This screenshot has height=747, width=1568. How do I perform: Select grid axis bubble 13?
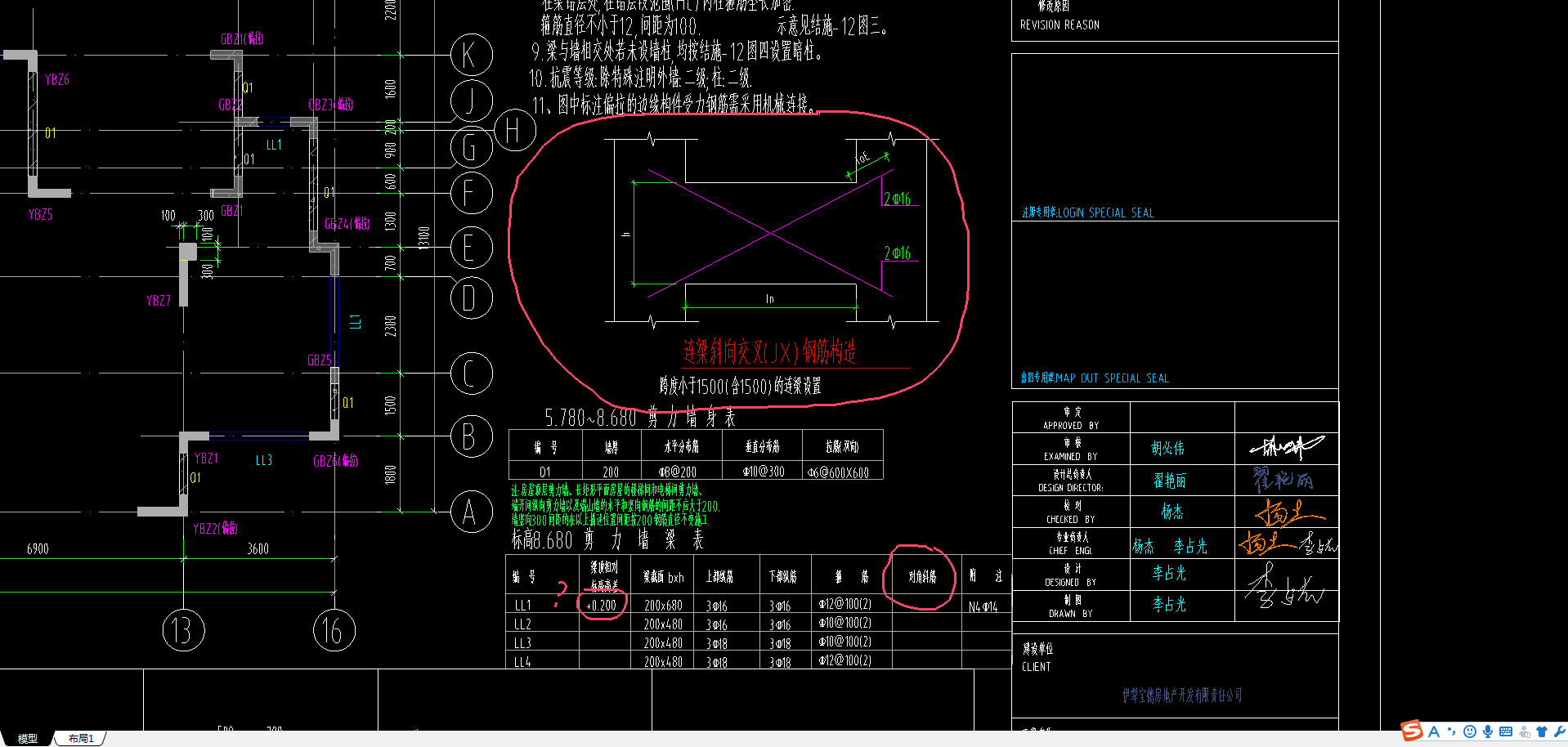183,630
